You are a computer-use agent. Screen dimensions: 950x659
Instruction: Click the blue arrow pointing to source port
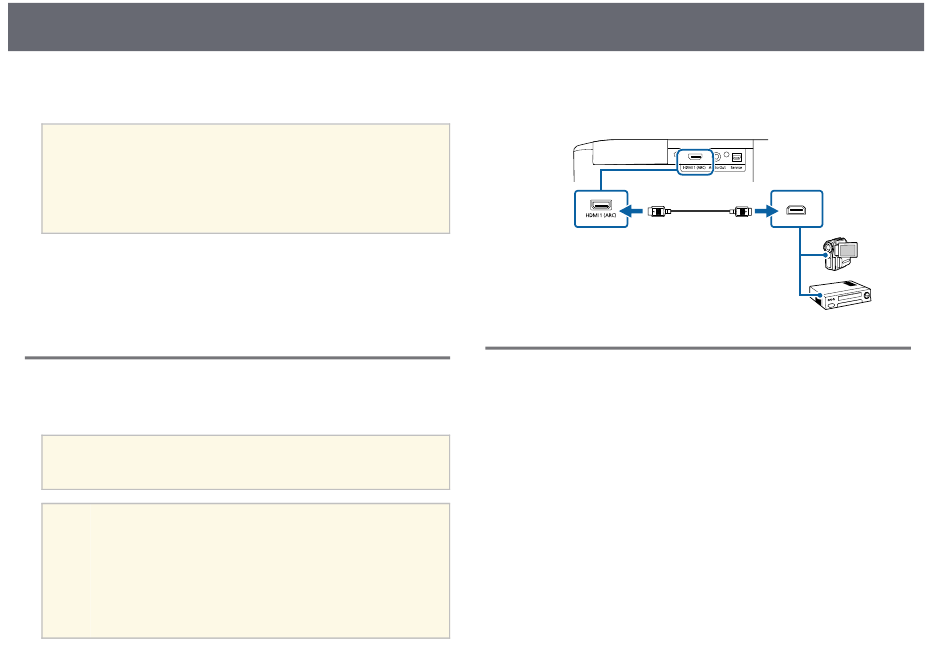click(x=767, y=211)
